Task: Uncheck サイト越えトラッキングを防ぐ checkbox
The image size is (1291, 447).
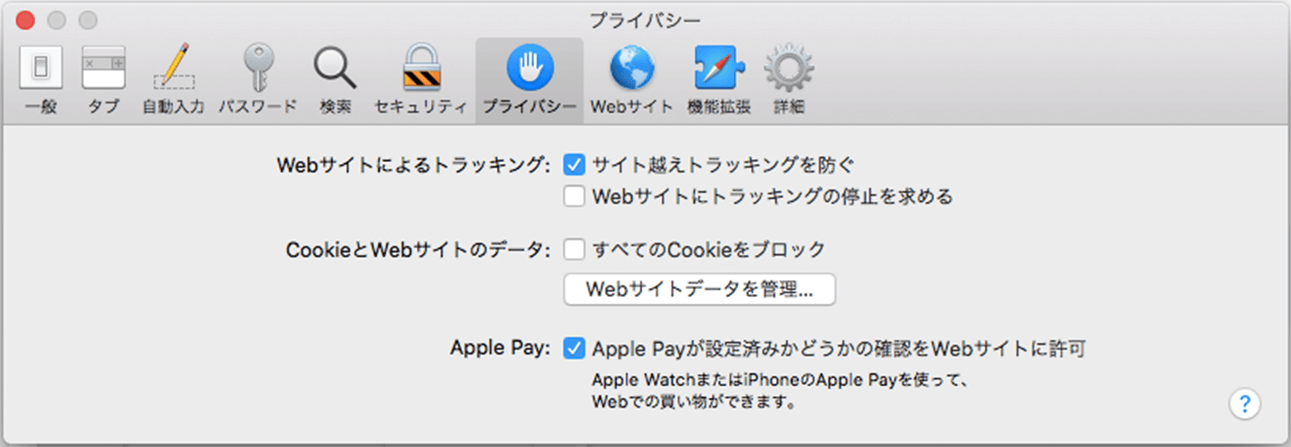Action: point(574,164)
